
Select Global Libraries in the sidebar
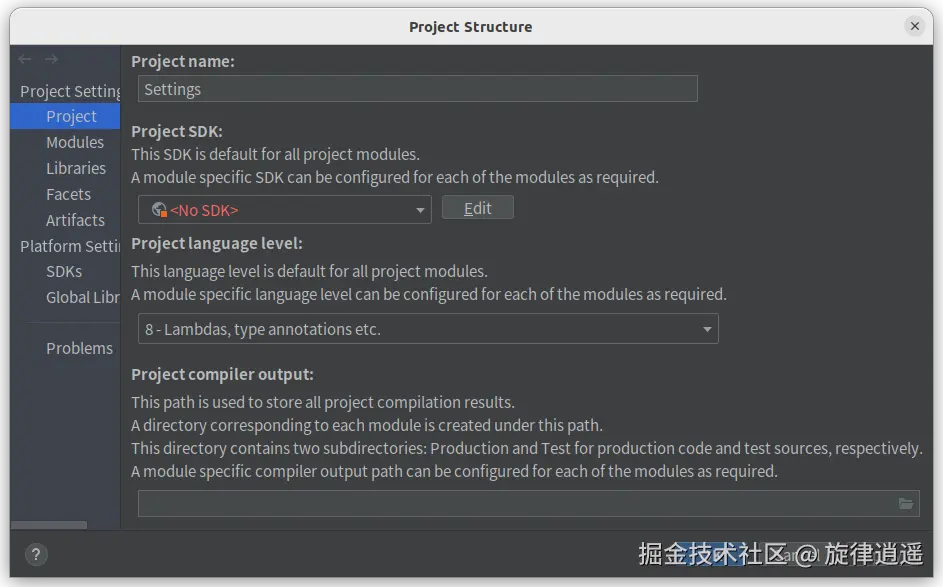click(x=82, y=297)
